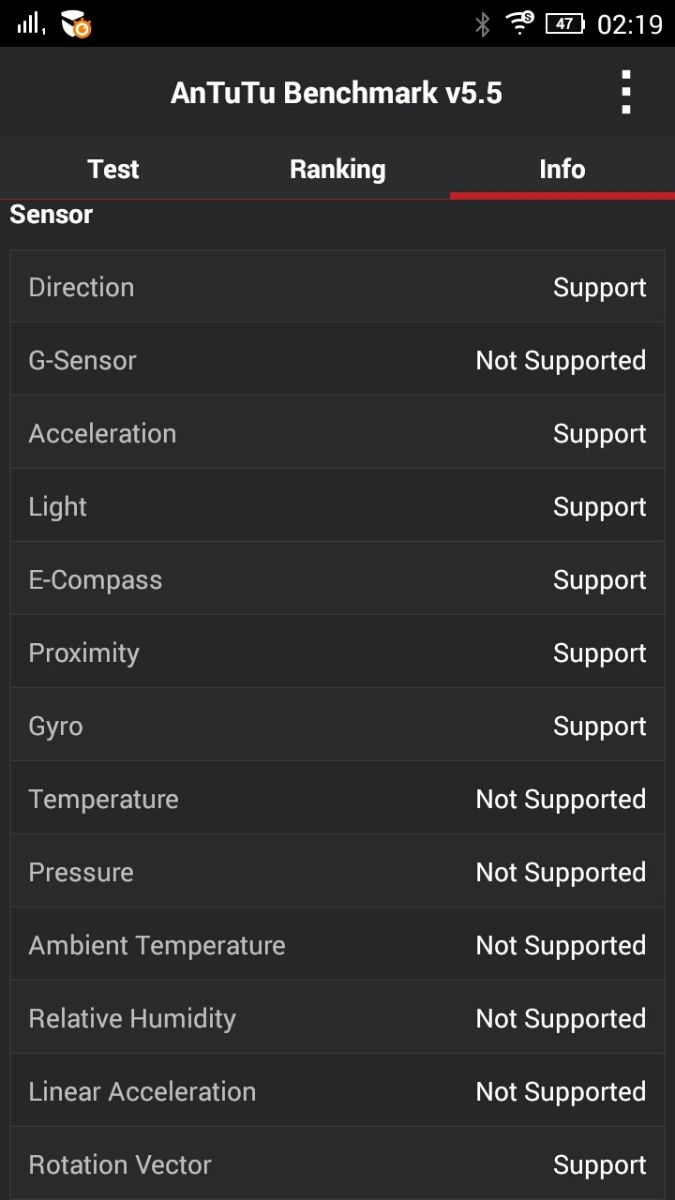Tap the E-Compass entry
This screenshot has width=675, height=1200.
point(337,579)
